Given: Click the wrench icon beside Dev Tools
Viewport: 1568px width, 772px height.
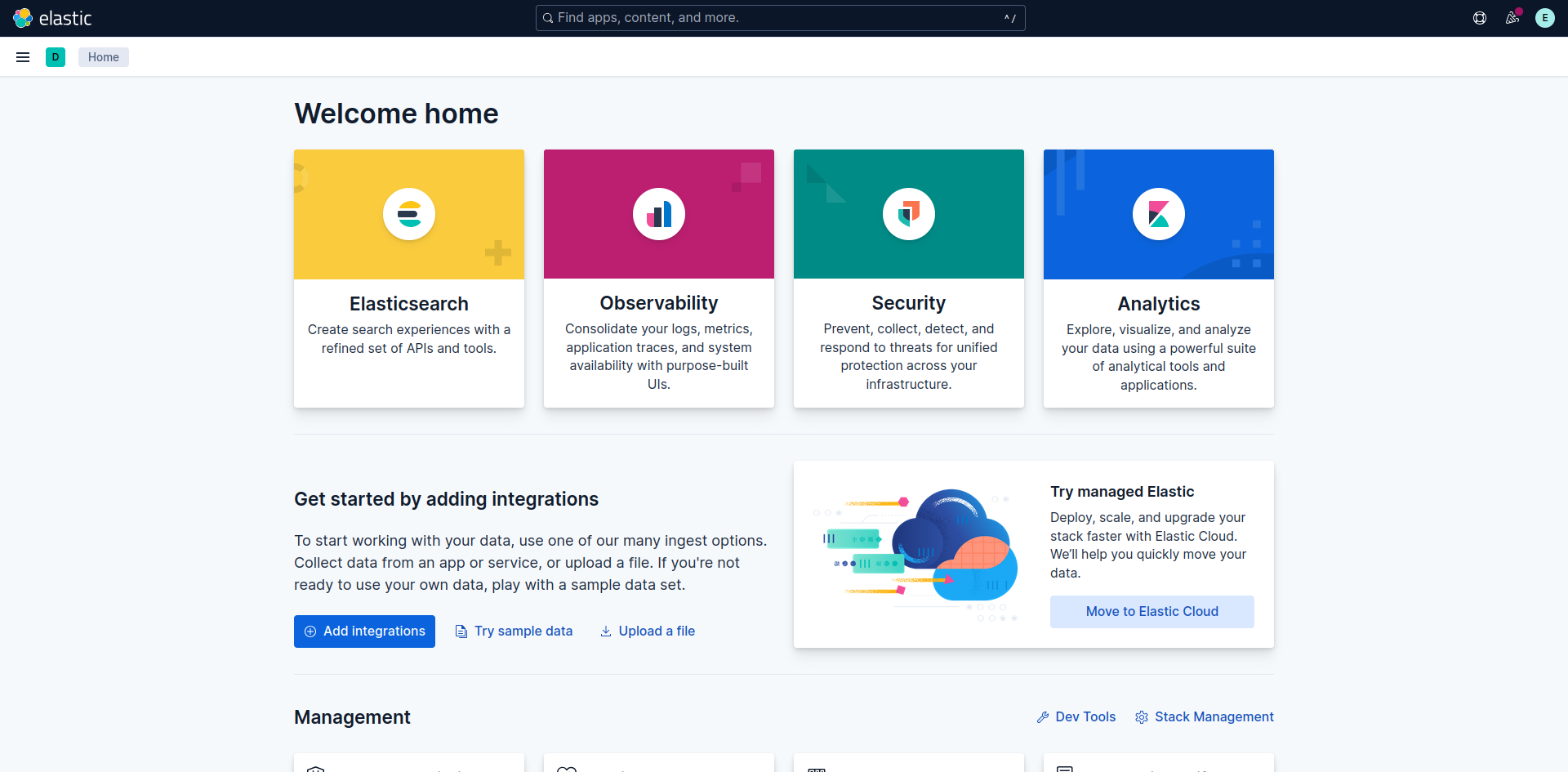Looking at the screenshot, I should point(1043,717).
